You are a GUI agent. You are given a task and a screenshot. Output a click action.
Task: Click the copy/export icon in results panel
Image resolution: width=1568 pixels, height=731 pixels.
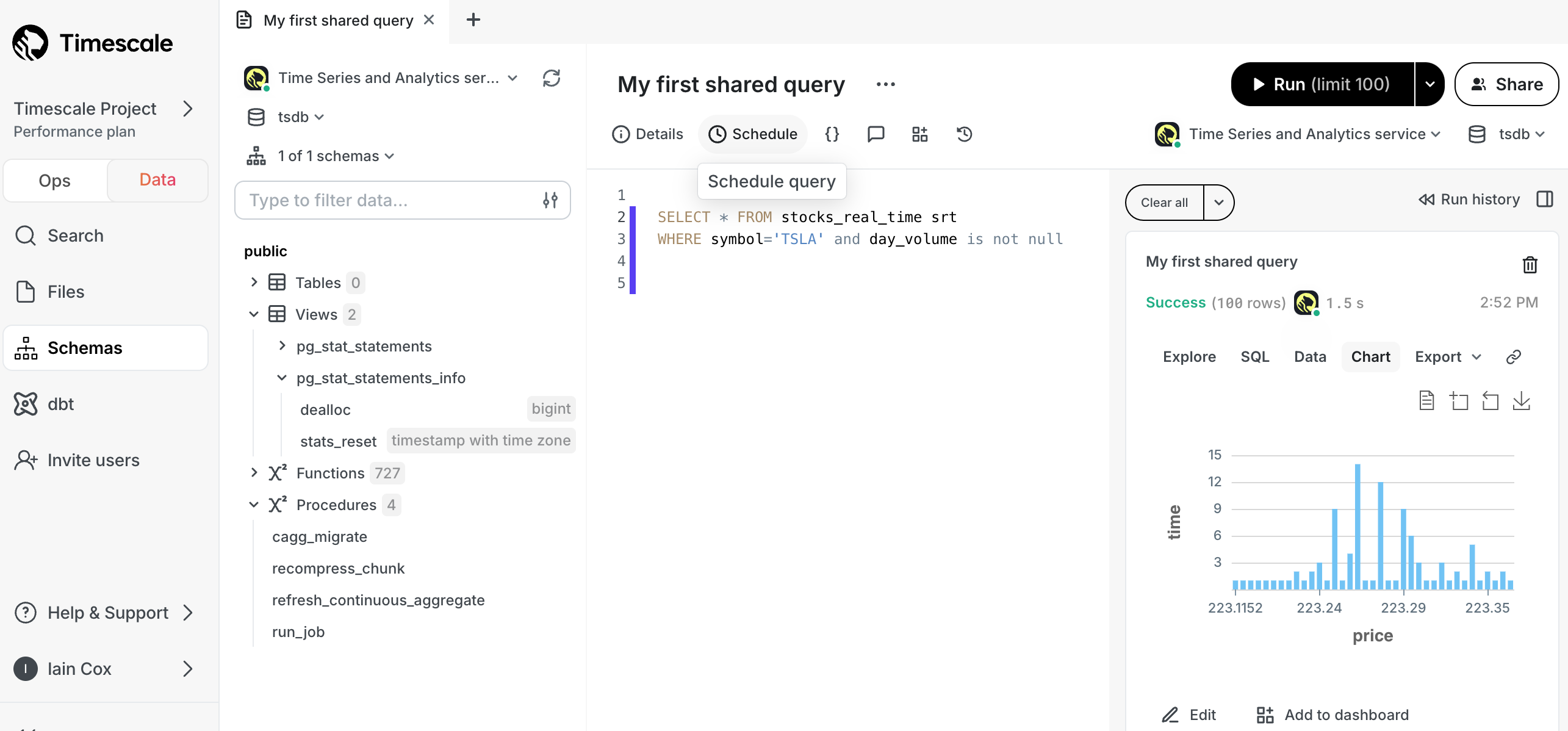1525,400
